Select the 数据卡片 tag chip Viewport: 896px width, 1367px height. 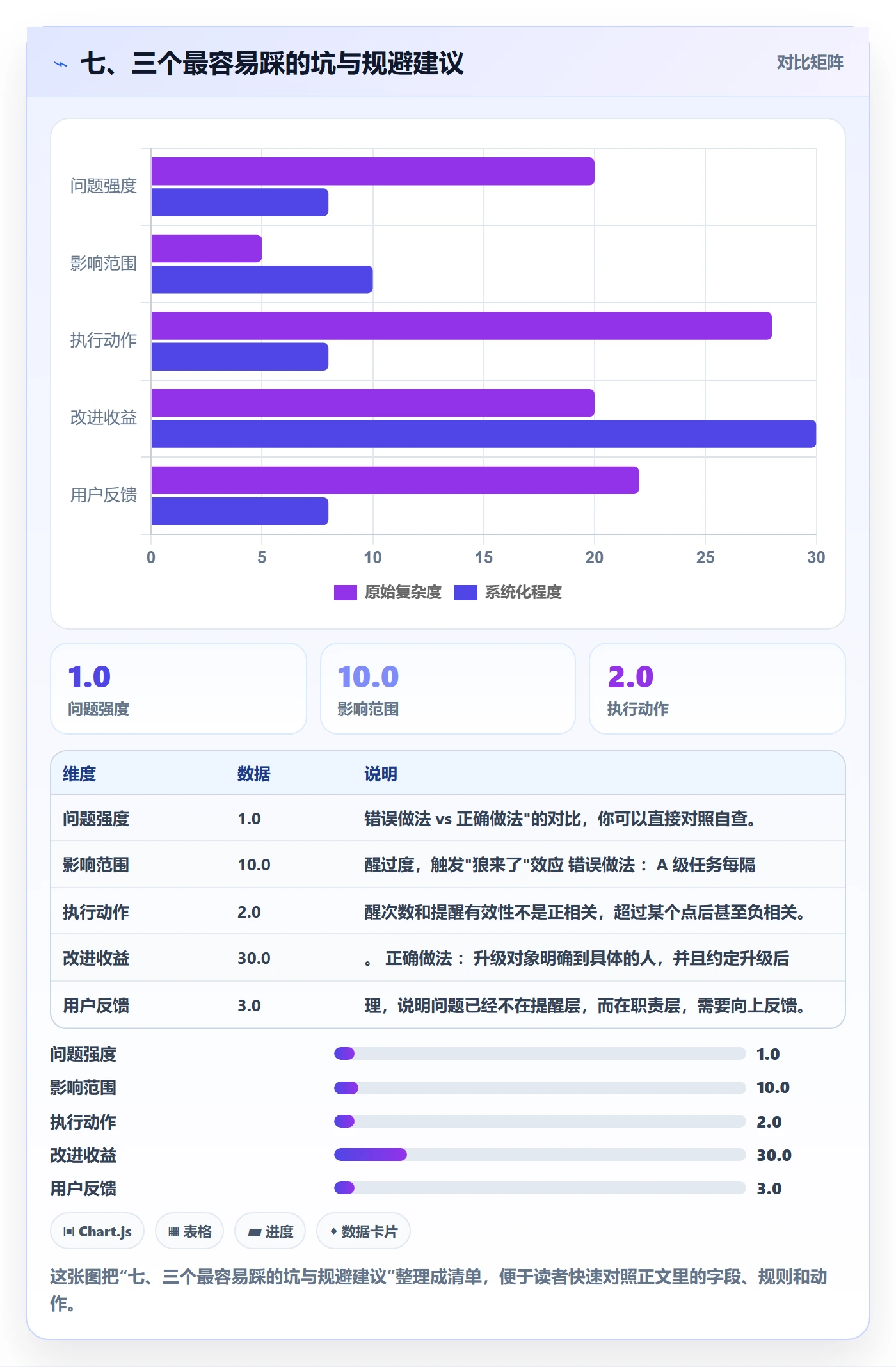coord(363,1231)
